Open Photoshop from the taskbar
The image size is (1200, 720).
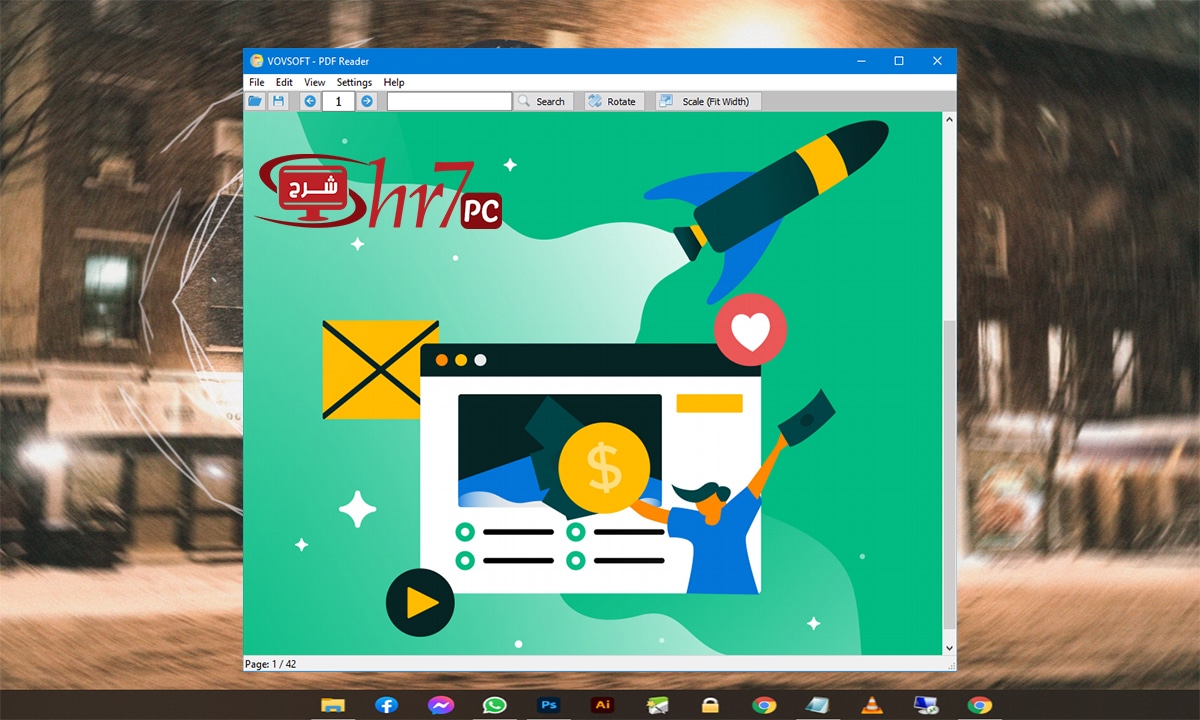[x=548, y=704]
